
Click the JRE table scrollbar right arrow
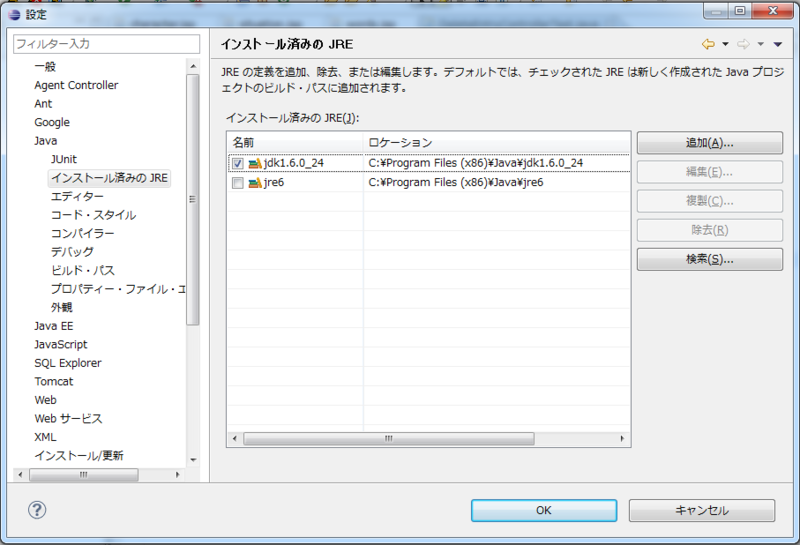pos(622,439)
